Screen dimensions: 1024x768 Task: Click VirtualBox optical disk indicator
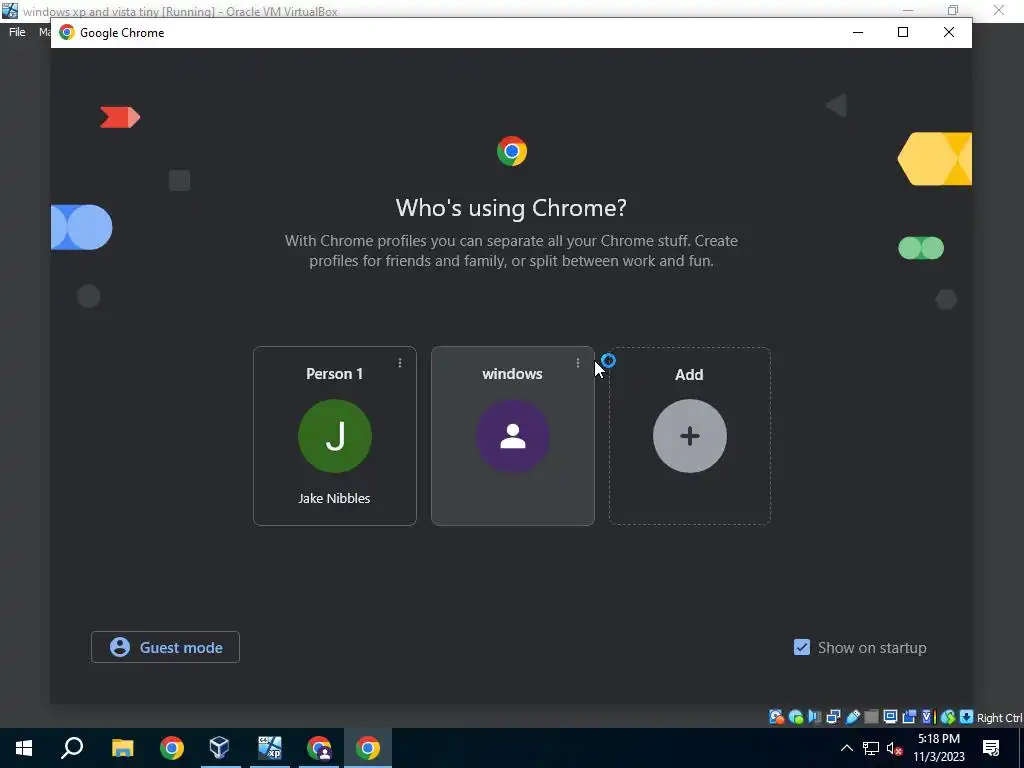[x=796, y=717]
